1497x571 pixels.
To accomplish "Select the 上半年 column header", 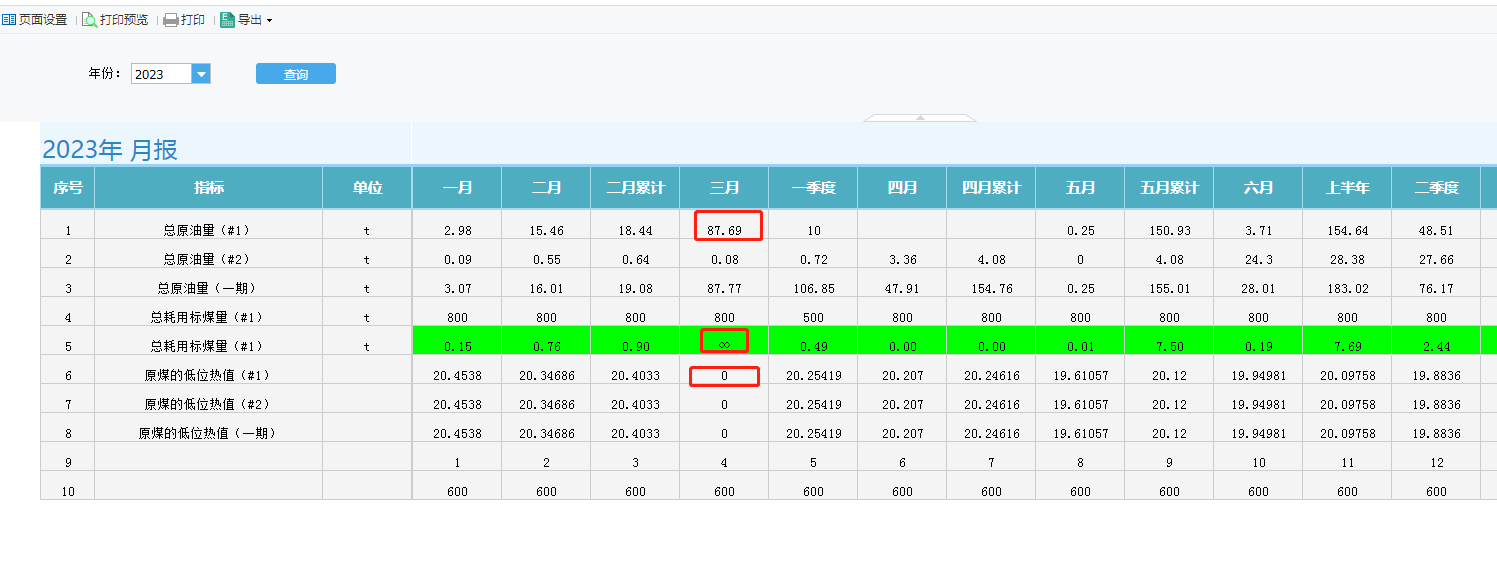I will (1346, 188).
